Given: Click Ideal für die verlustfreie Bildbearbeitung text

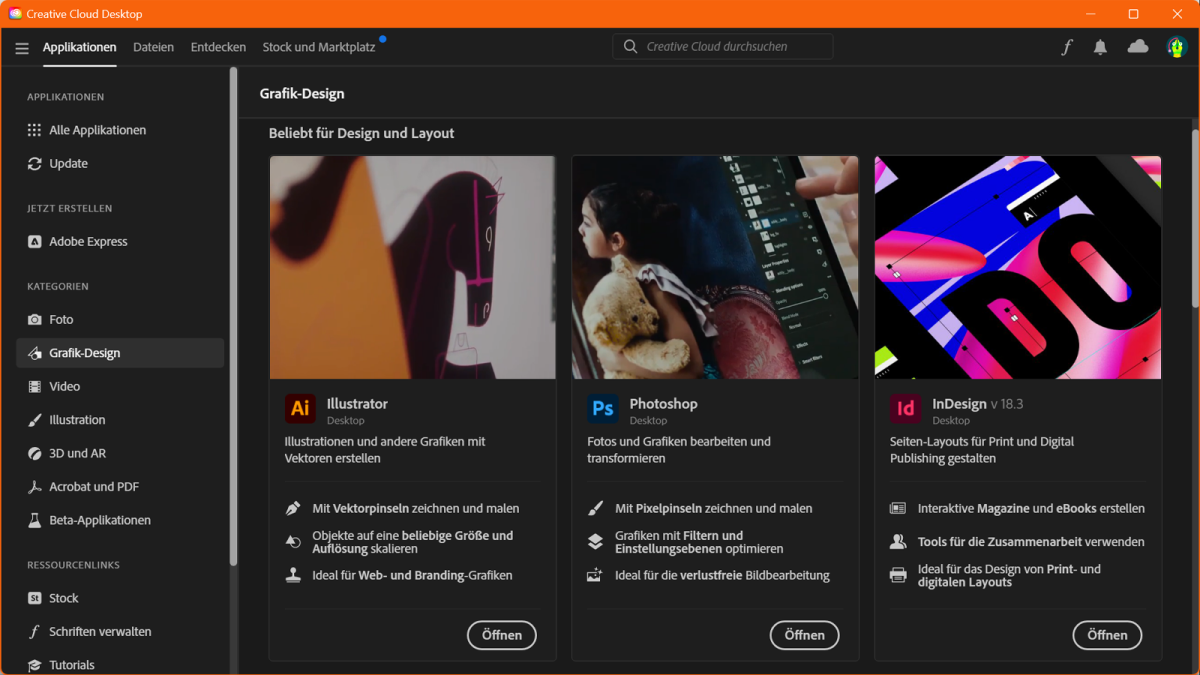Looking at the screenshot, I should pyautogui.click(x=723, y=576).
